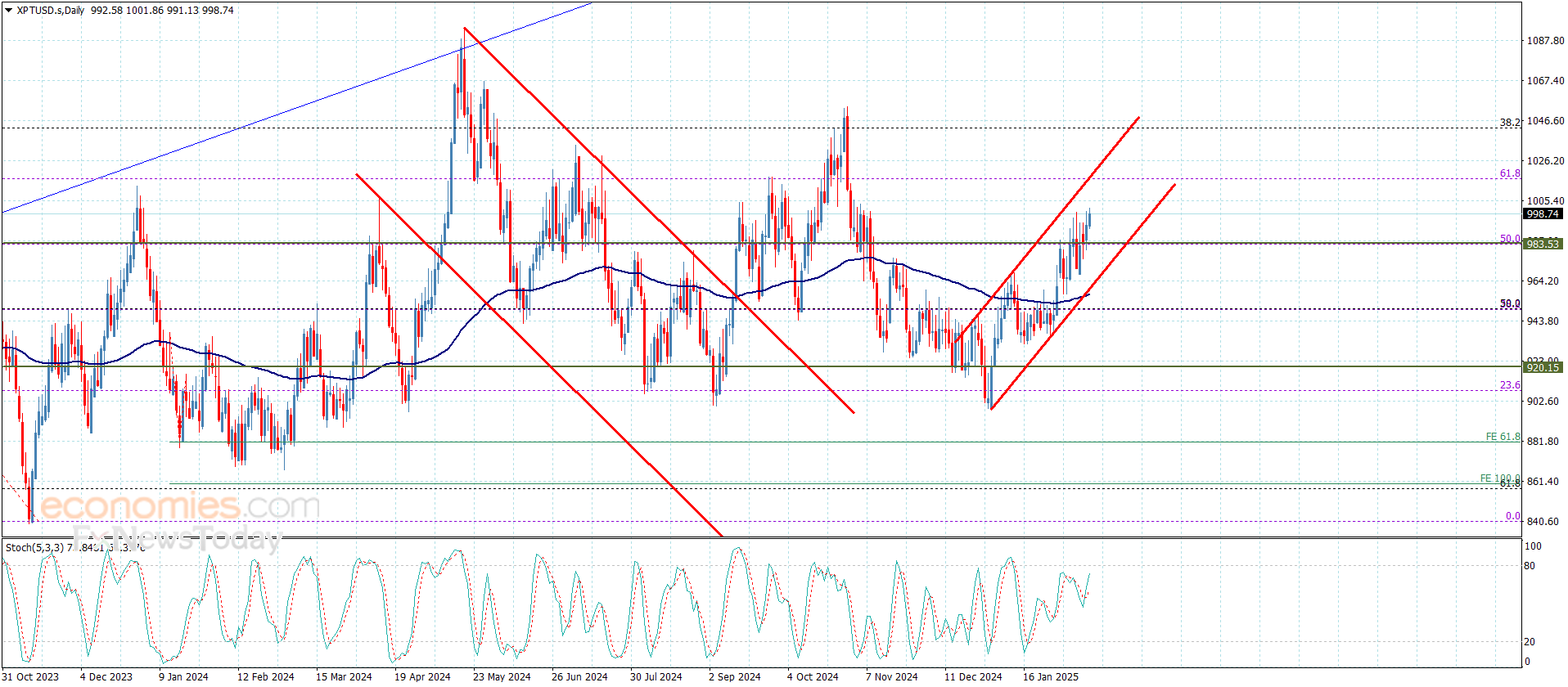This screenshot has height=687, width=1568.
Task: Click the 4 Oct 2024 date label
Action: 813,676
